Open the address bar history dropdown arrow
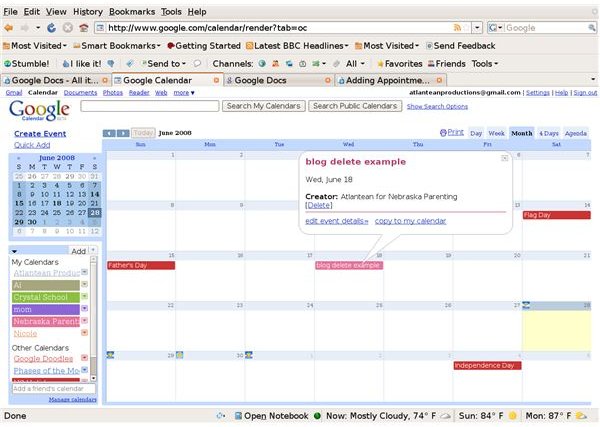Image resolution: width=600 pixels, height=427 pixels. (477, 28)
